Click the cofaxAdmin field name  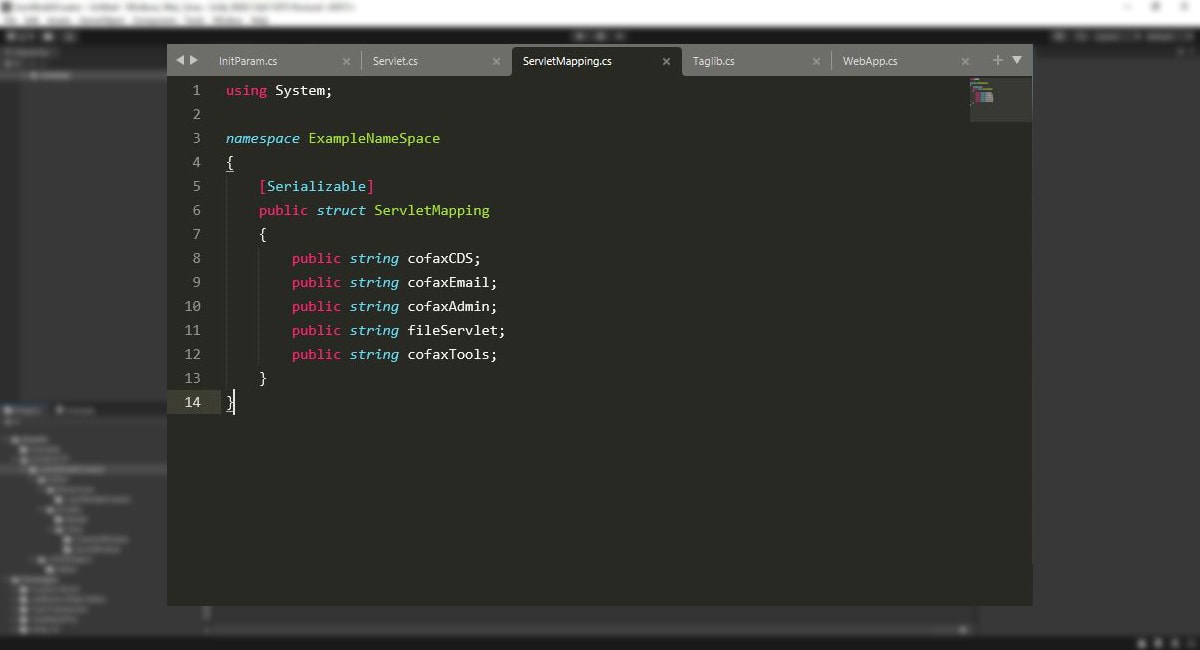[448, 306]
